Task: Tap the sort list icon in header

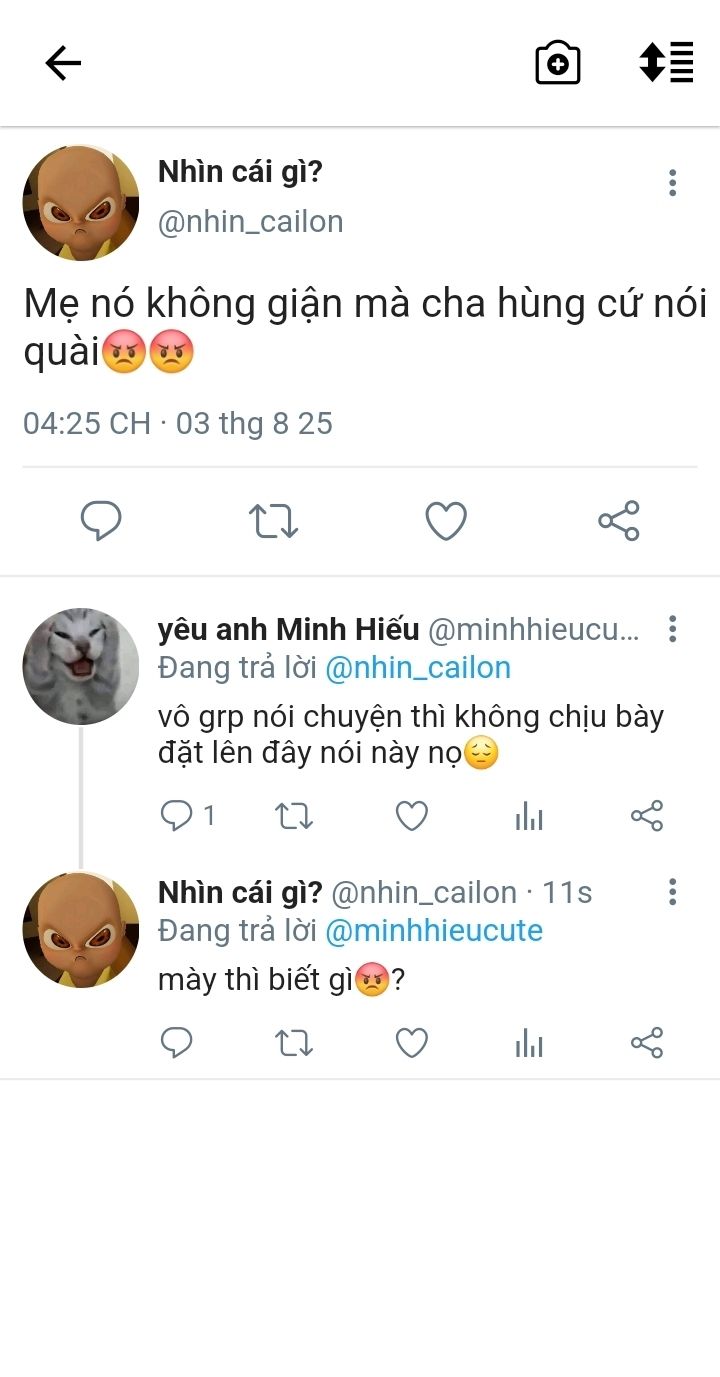Action: click(666, 62)
